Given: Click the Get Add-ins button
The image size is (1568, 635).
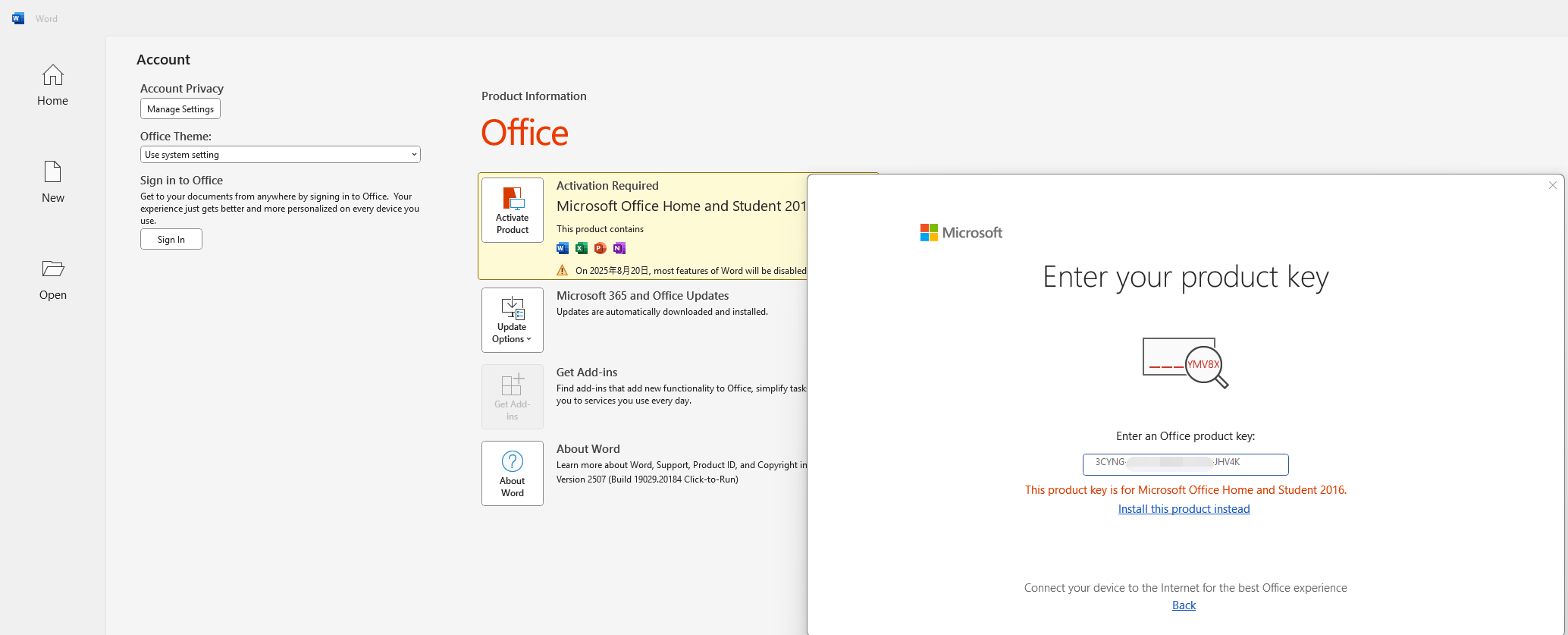Looking at the screenshot, I should coord(513,397).
